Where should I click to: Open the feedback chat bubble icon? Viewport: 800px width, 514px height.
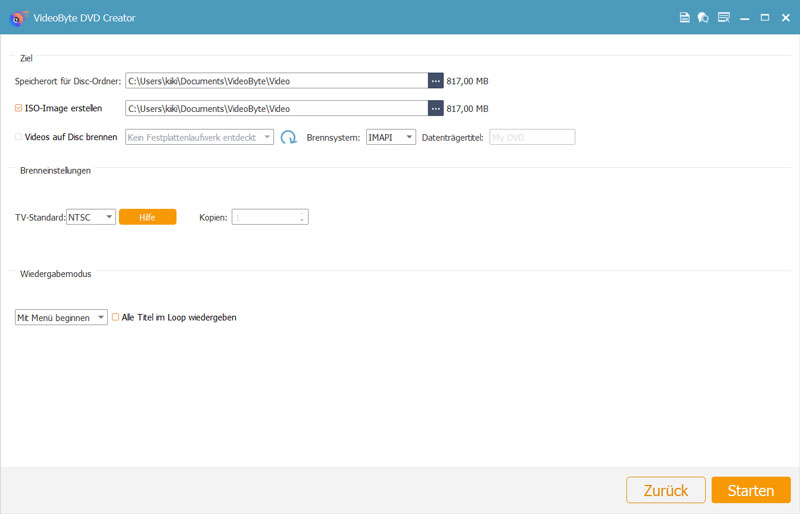pos(703,17)
